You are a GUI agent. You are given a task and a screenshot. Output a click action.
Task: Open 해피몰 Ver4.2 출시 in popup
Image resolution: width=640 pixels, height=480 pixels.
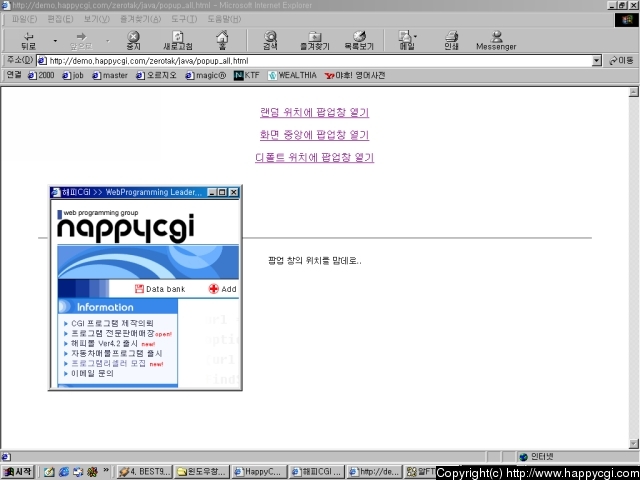[x=104, y=344]
